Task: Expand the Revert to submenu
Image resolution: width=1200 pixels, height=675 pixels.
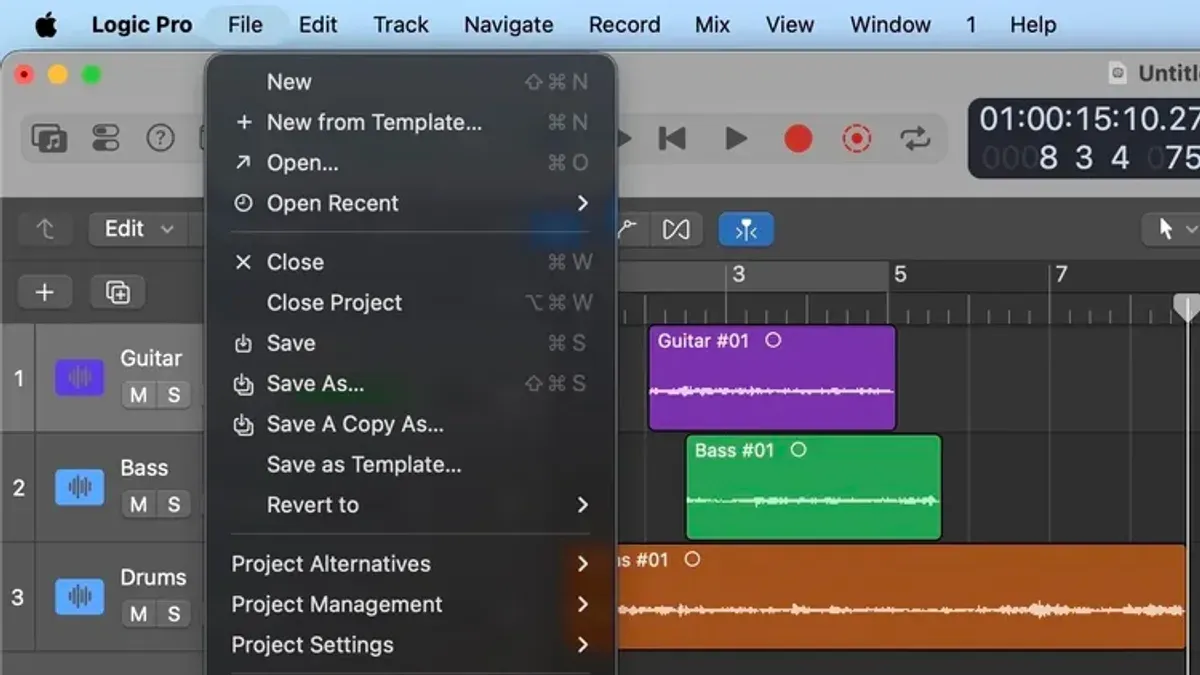Action: (x=412, y=505)
